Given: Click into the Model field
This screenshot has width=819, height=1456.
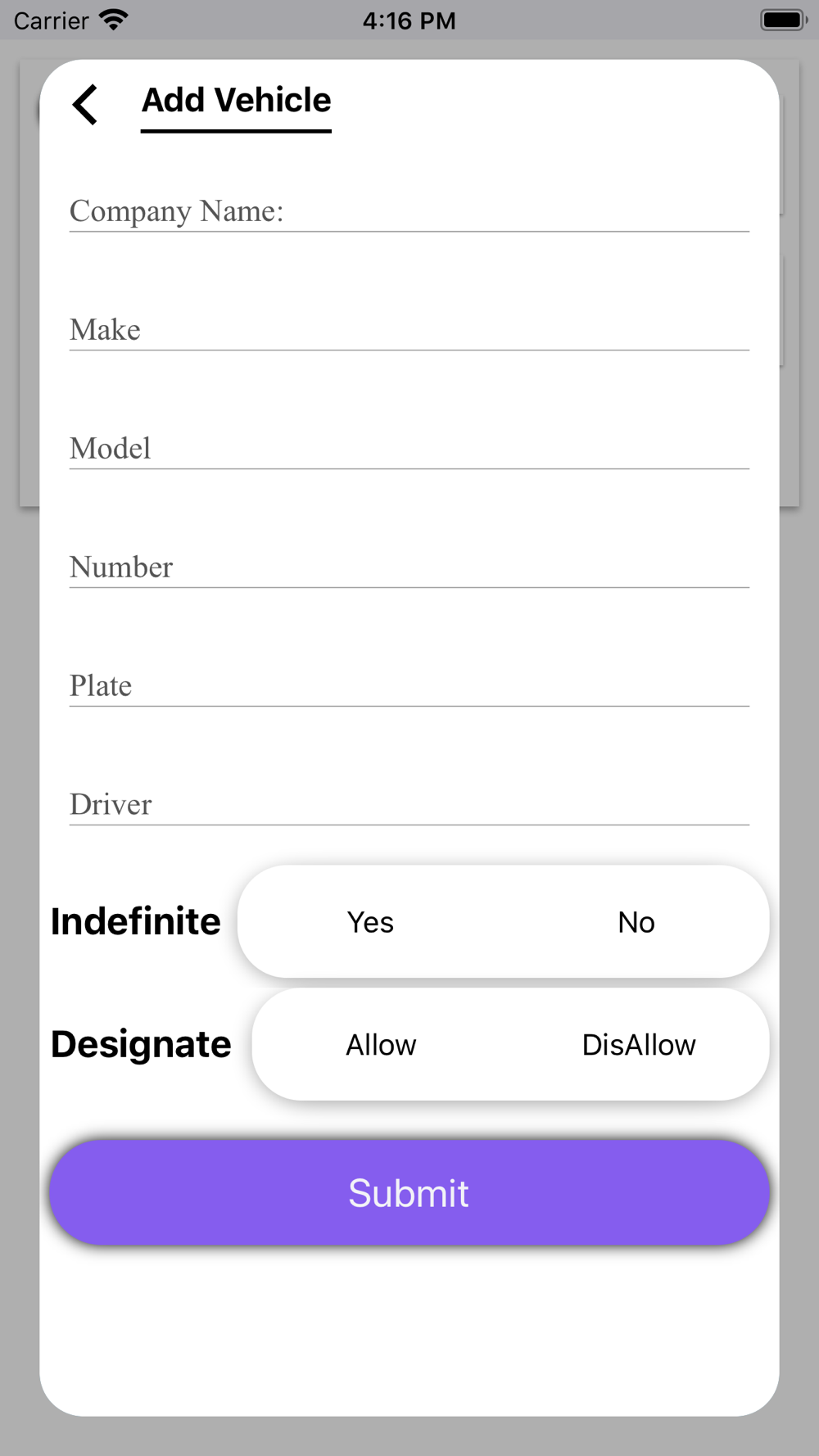Looking at the screenshot, I should tap(409, 449).
